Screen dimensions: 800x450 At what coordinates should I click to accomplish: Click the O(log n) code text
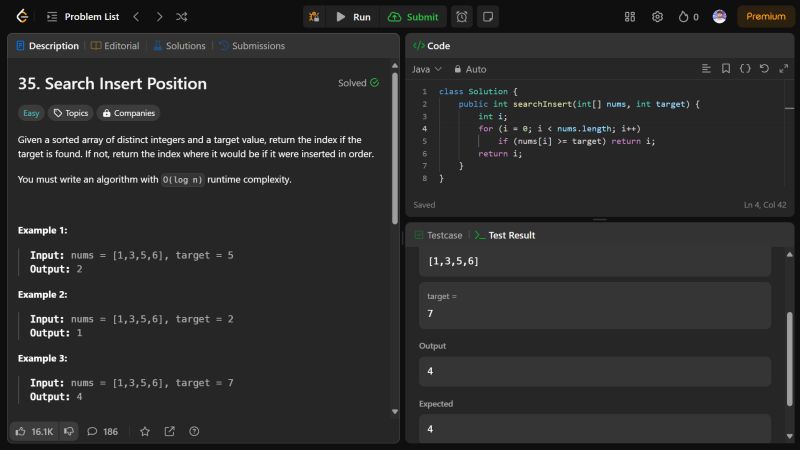(183, 180)
